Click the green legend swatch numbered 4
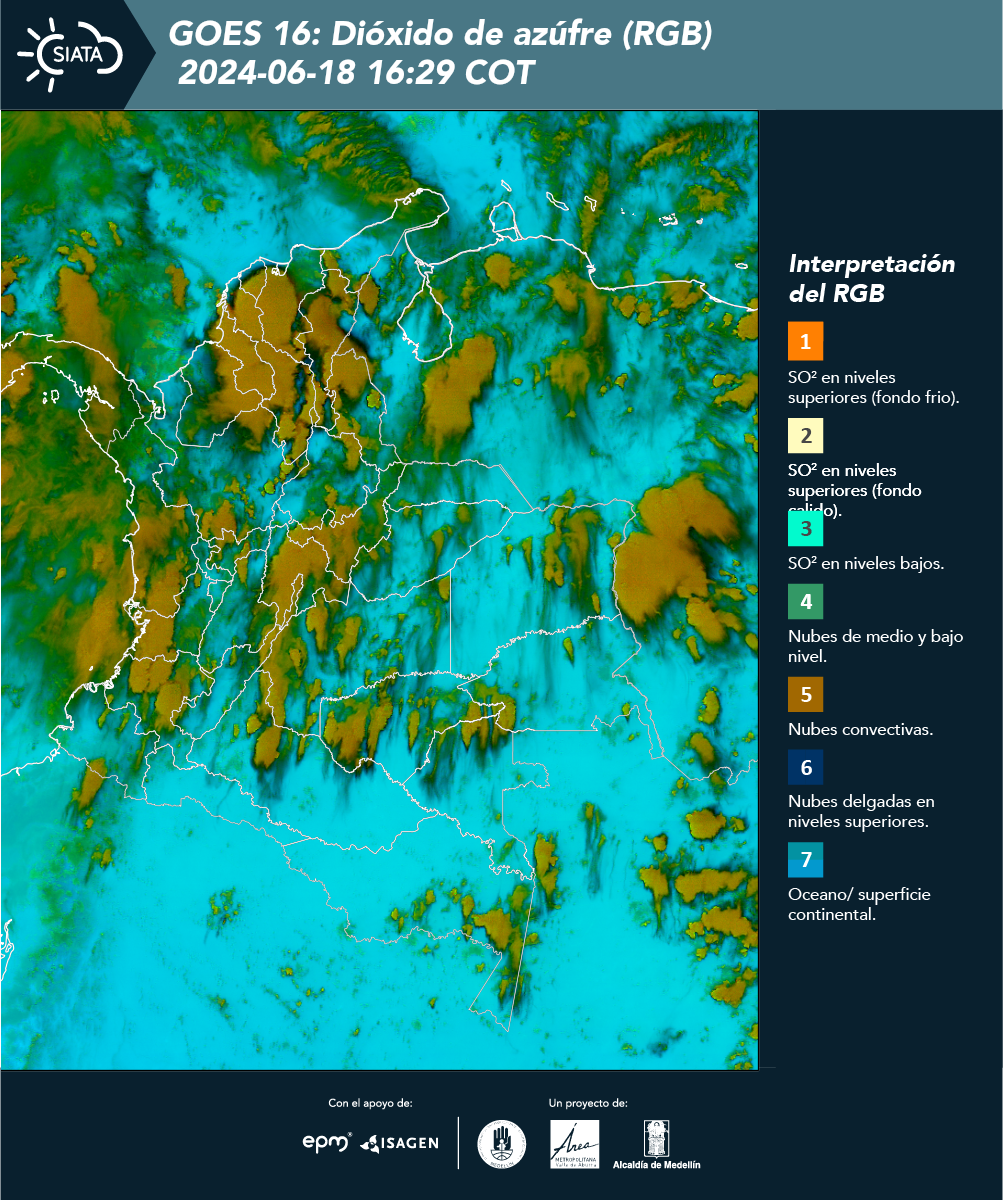Image resolution: width=1003 pixels, height=1200 pixels. pos(805,601)
